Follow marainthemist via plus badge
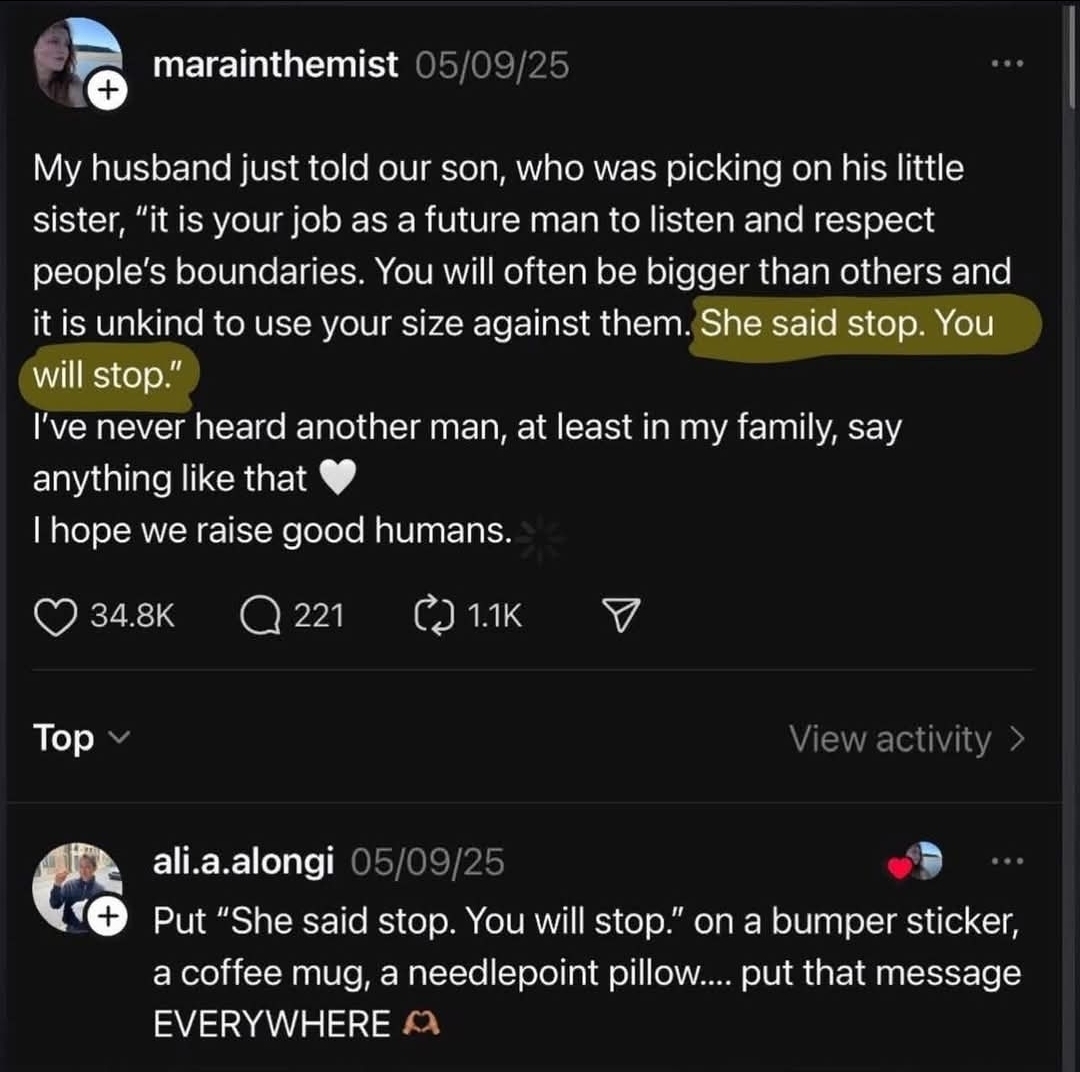Screen dimensions: 1080x1072 pyautogui.click(x=107, y=92)
